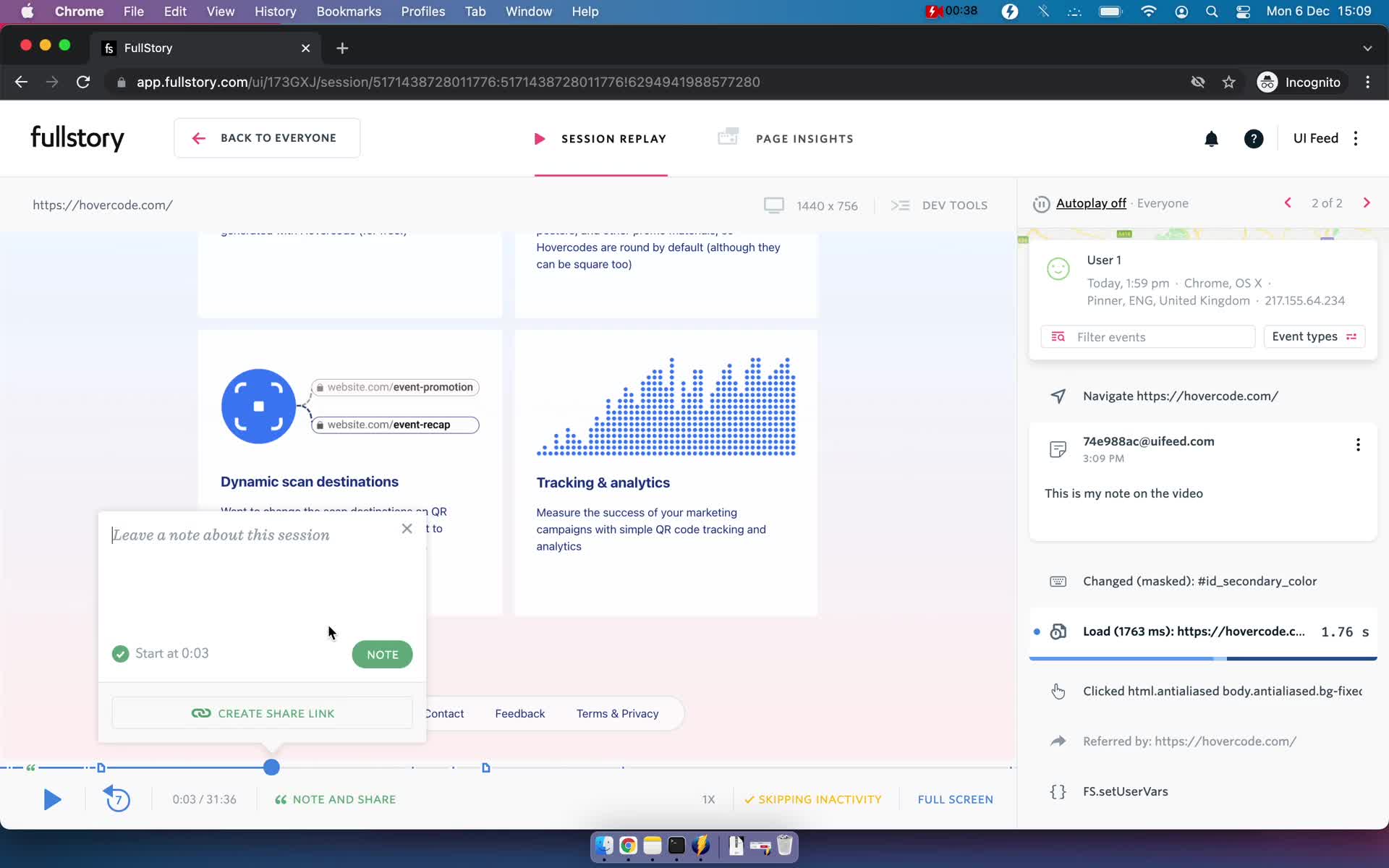1389x868 pixels.
Task: Click the load event icon
Action: [1058, 631]
